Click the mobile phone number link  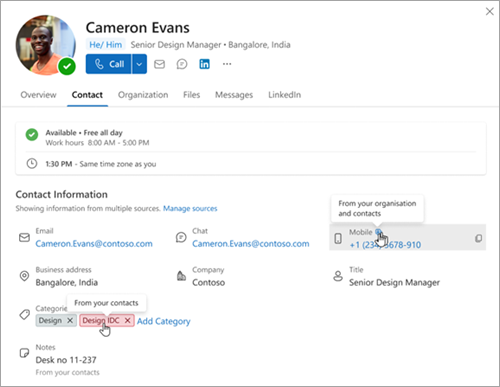pos(385,245)
